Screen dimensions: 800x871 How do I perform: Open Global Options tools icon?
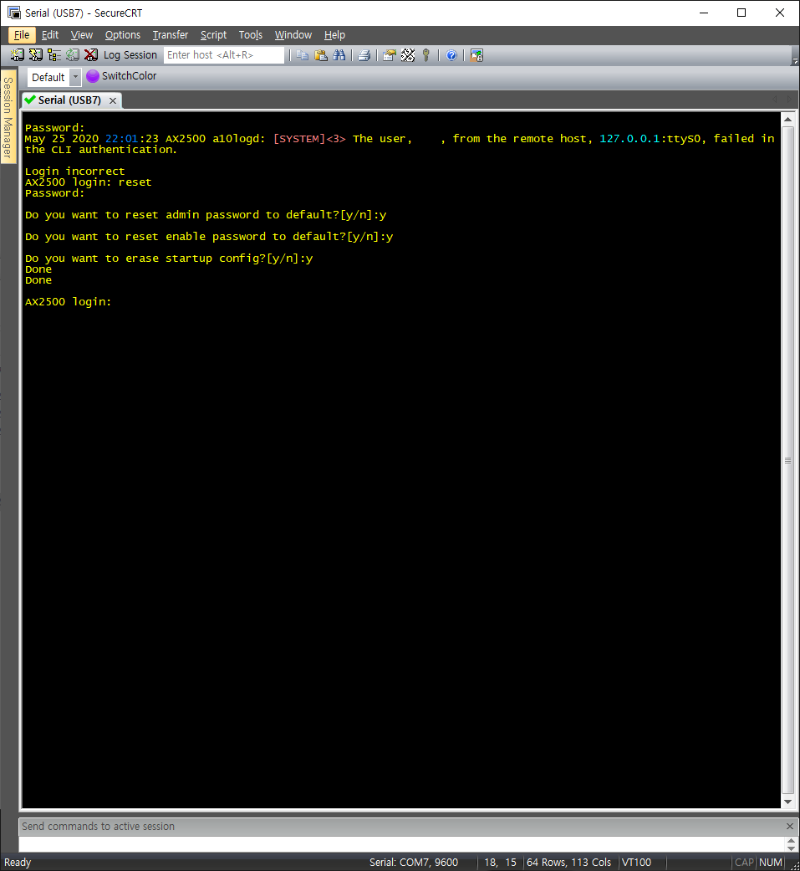click(408, 55)
